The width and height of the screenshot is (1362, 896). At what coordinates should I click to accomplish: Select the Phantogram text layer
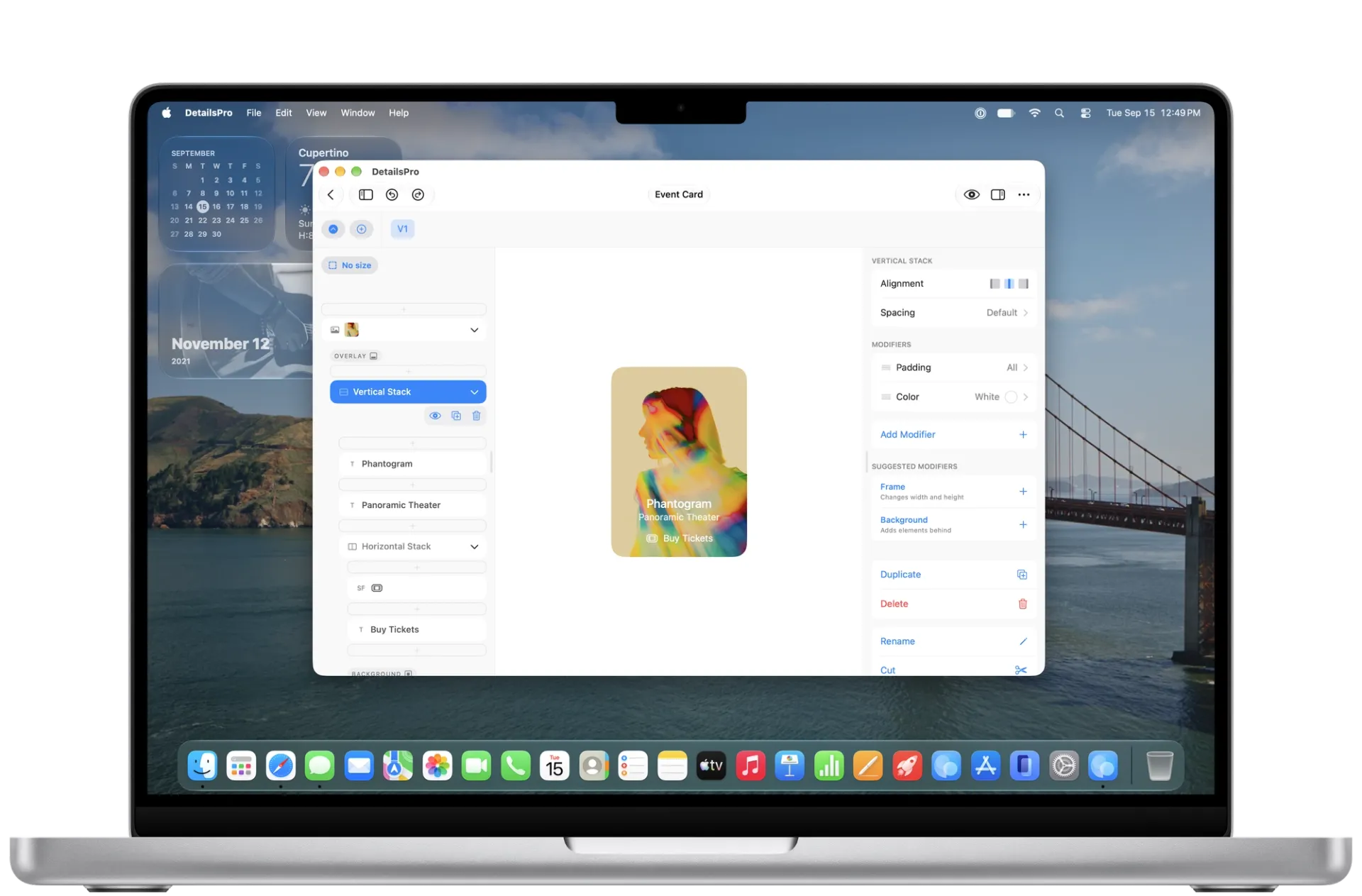(414, 464)
